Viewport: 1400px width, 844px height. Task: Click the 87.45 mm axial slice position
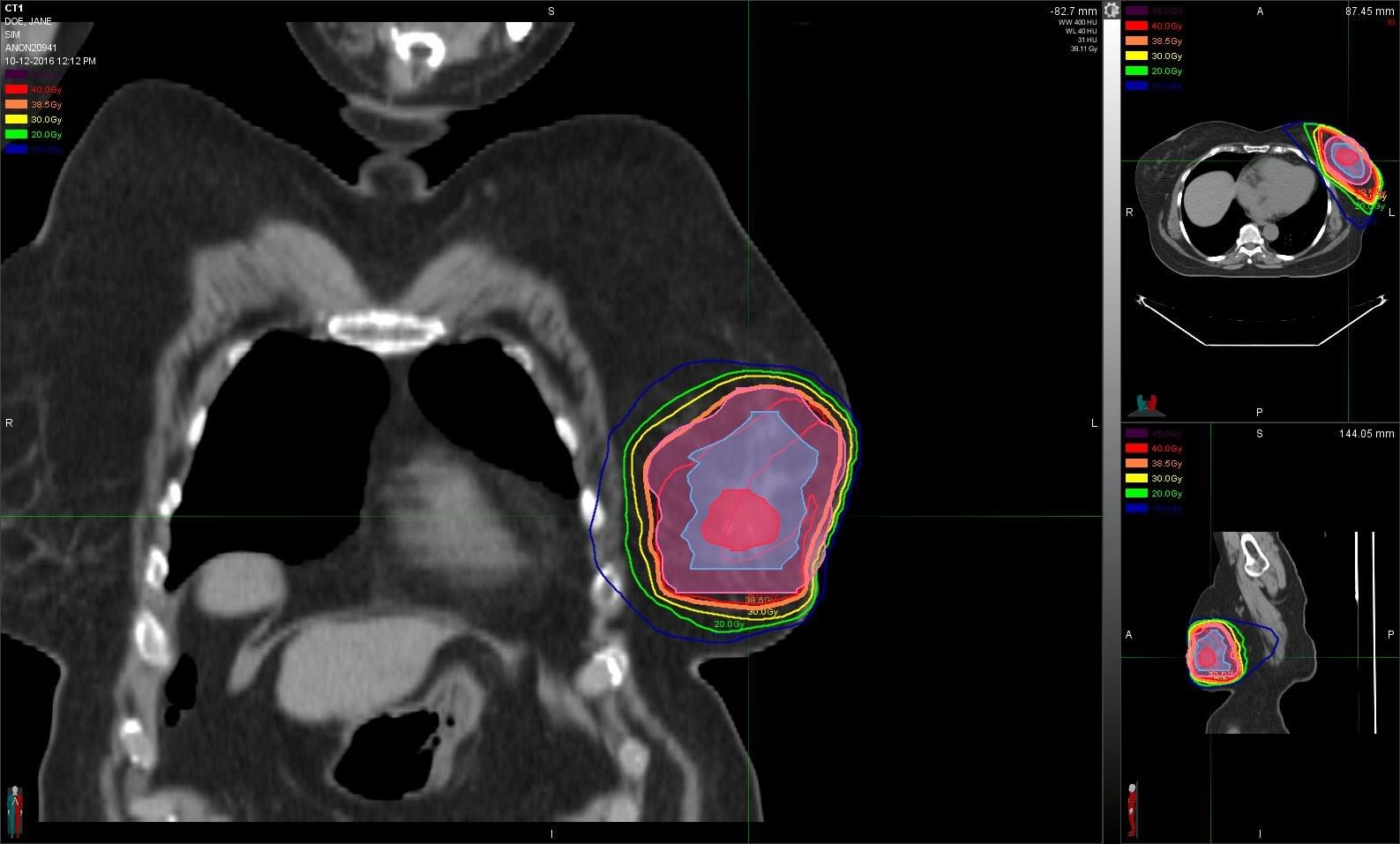click(1369, 11)
